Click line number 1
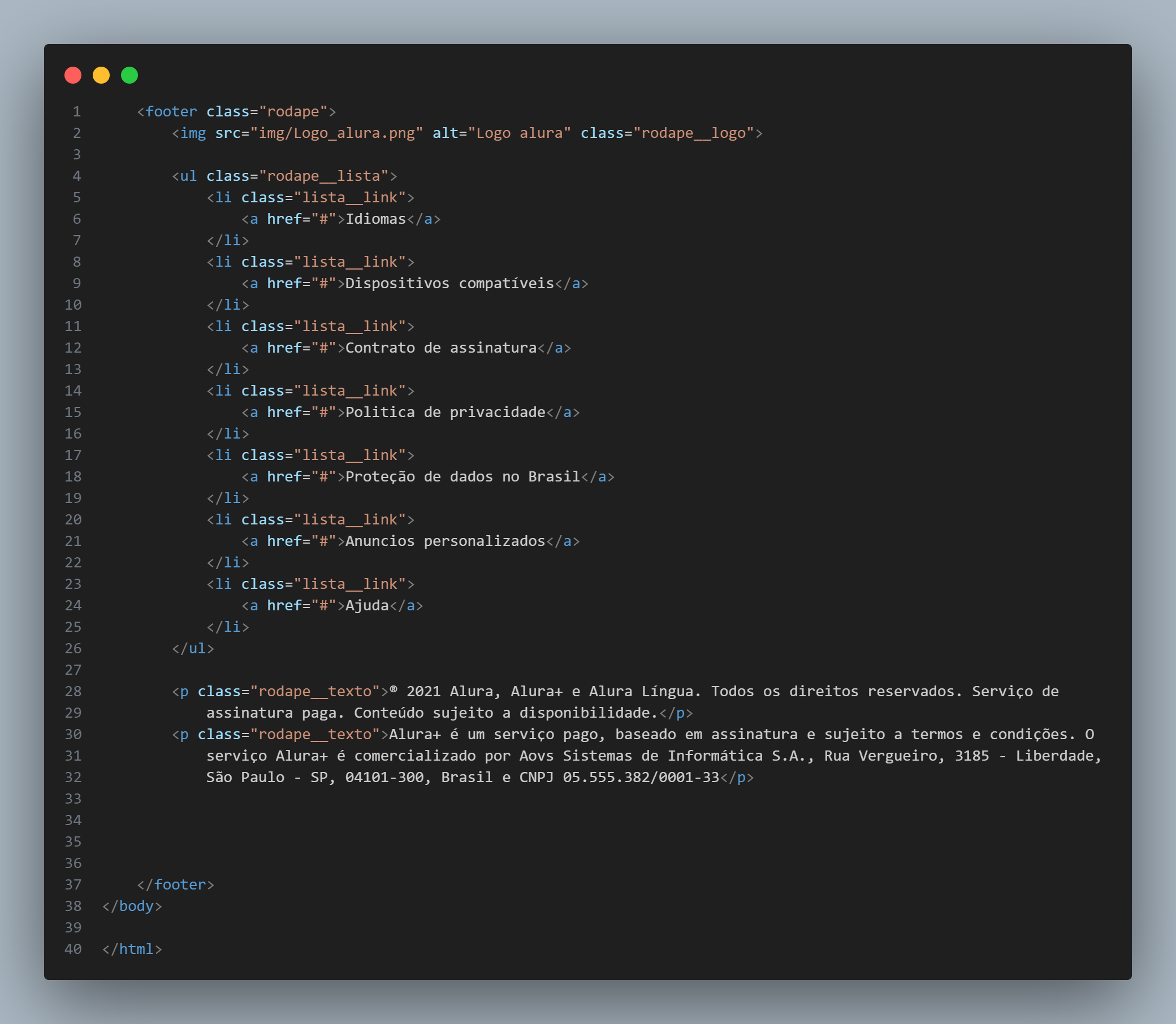The image size is (1176, 1024). click(76, 111)
